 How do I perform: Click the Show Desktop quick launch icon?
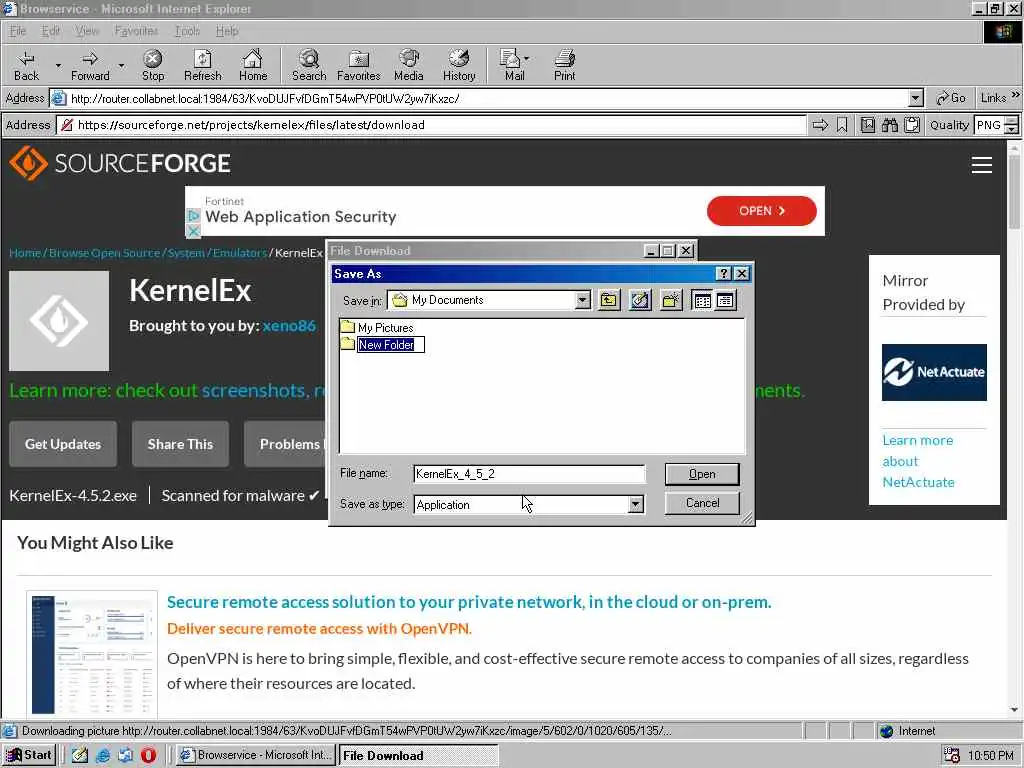click(x=80, y=755)
